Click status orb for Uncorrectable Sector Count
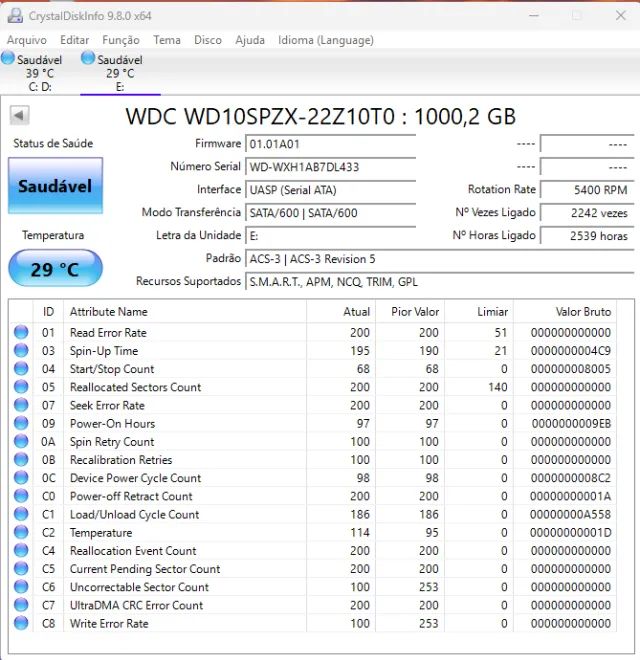640x660 pixels. 21,586
